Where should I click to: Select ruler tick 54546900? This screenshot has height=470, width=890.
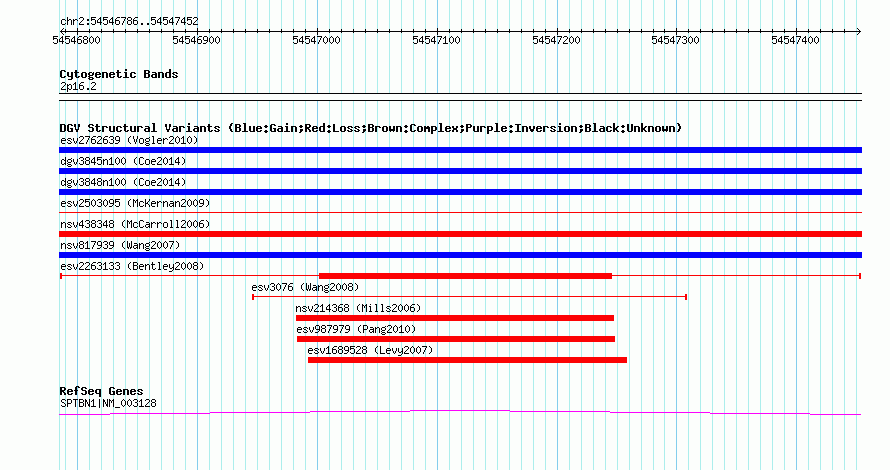tap(196, 40)
